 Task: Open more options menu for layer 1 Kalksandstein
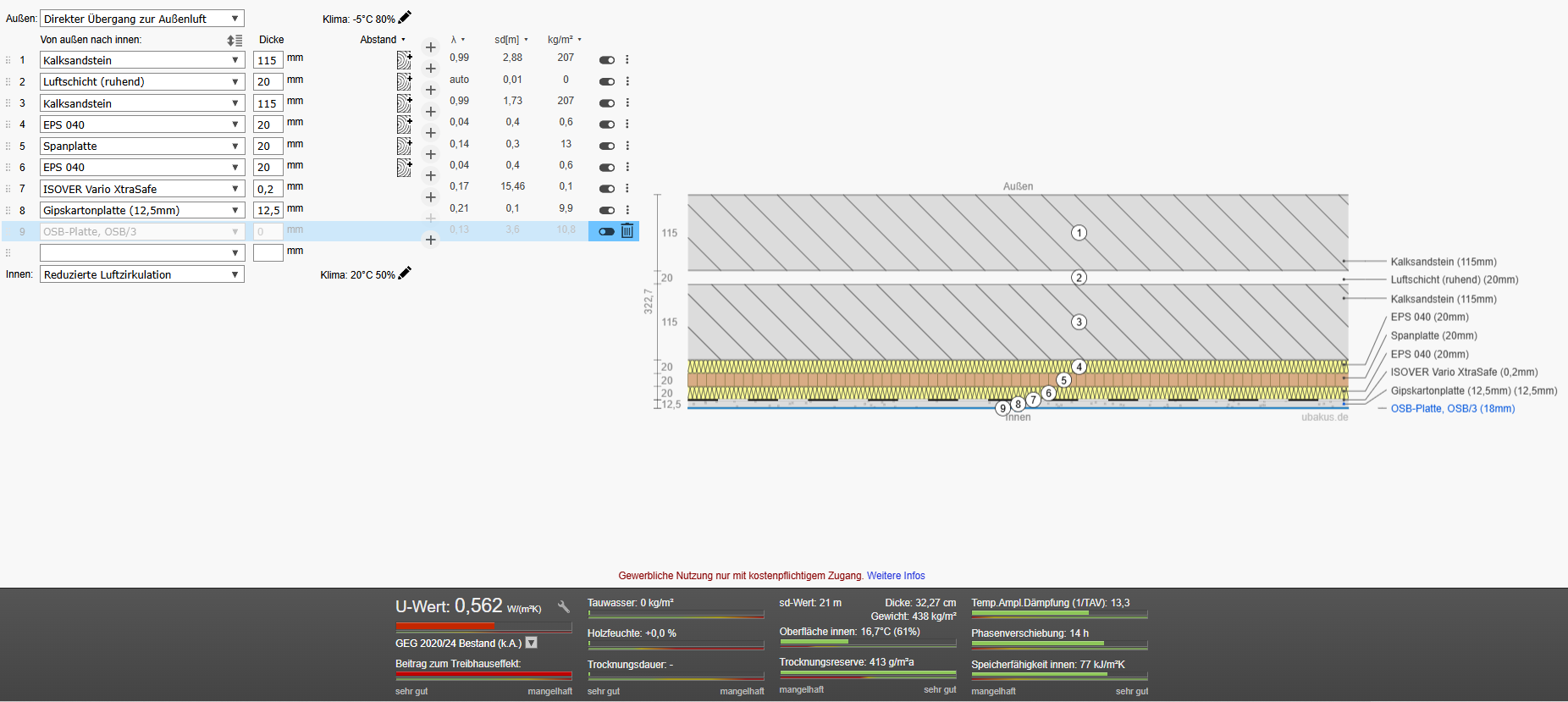click(x=627, y=60)
